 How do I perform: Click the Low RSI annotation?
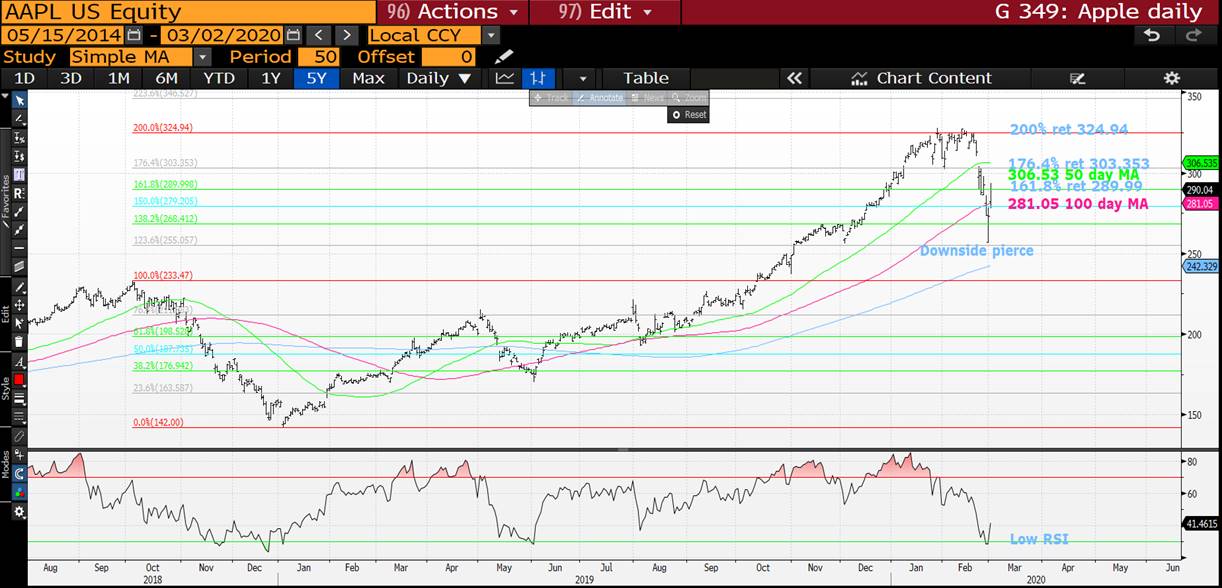1038,539
